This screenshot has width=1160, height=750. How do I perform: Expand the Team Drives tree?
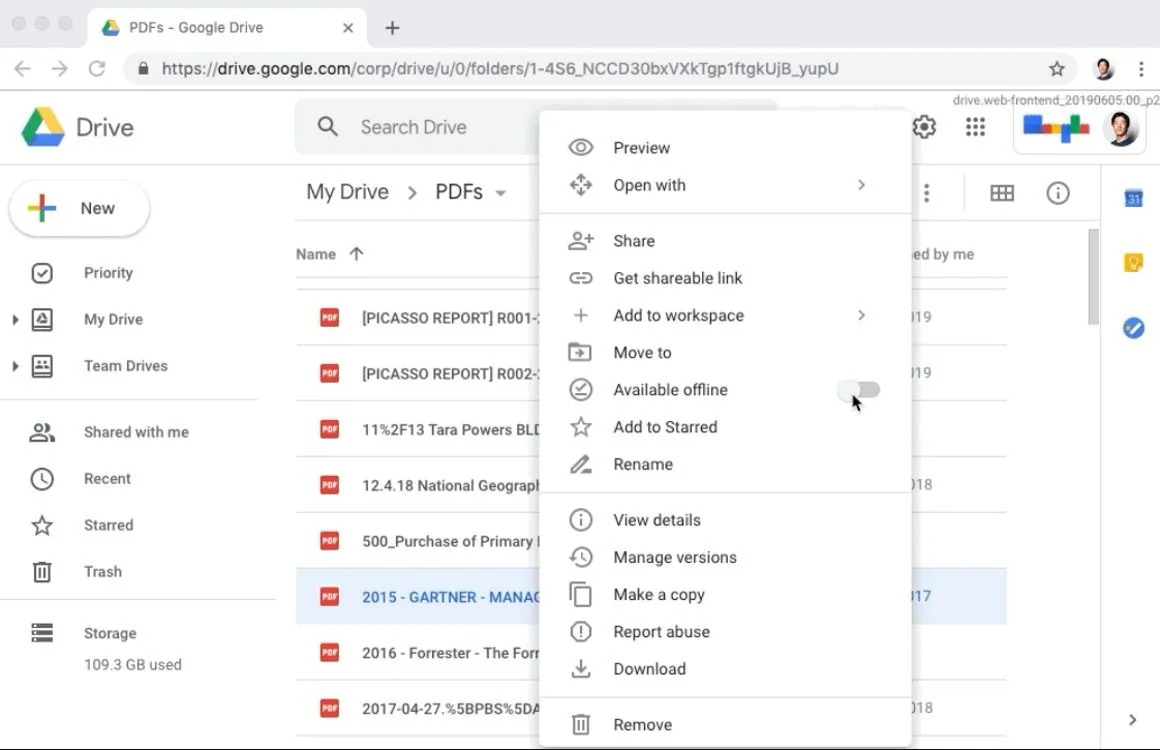coord(15,366)
